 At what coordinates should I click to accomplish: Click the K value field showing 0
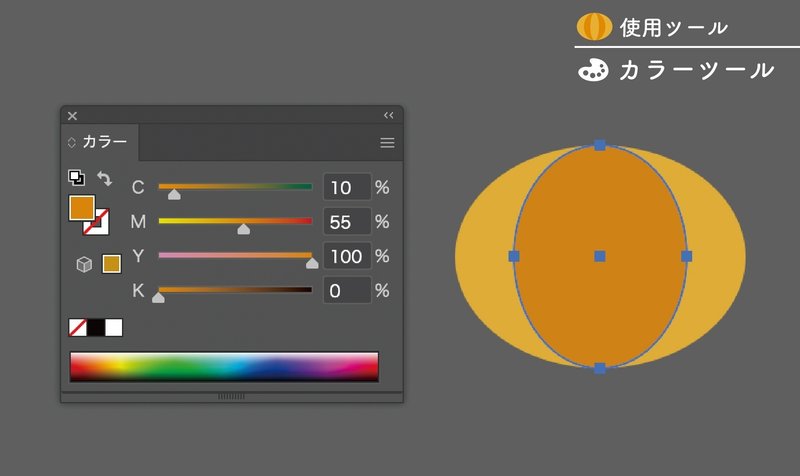tap(347, 290)
